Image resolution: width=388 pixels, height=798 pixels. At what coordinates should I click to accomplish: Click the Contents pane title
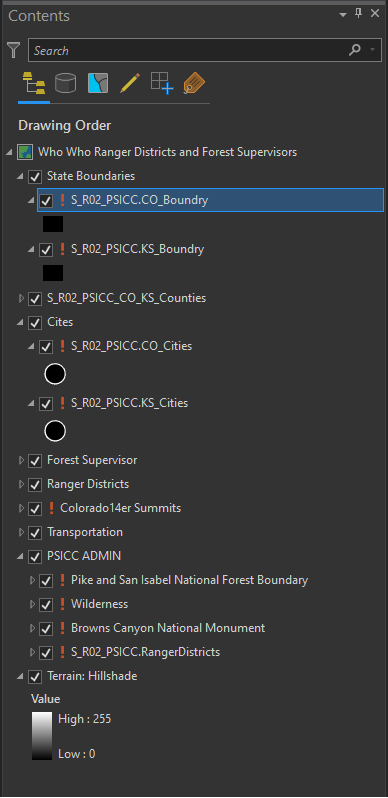click(x=39, y=16)
